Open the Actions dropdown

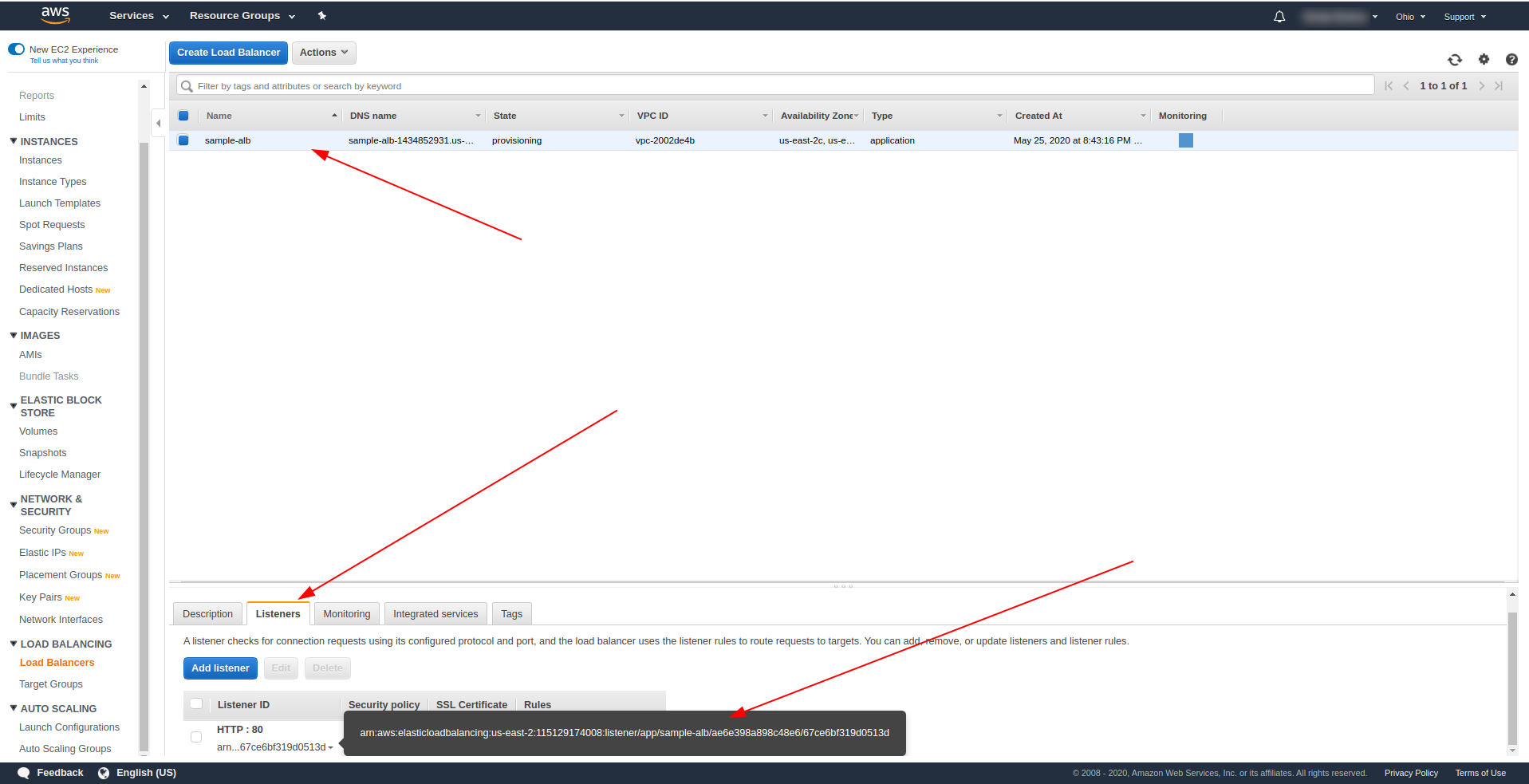324,53
